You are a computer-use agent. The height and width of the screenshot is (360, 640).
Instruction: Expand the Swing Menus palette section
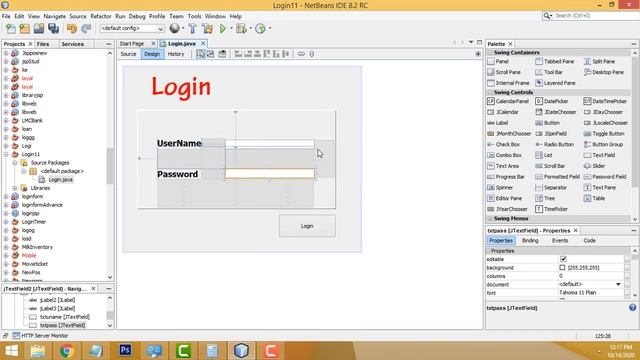(490, 219)
